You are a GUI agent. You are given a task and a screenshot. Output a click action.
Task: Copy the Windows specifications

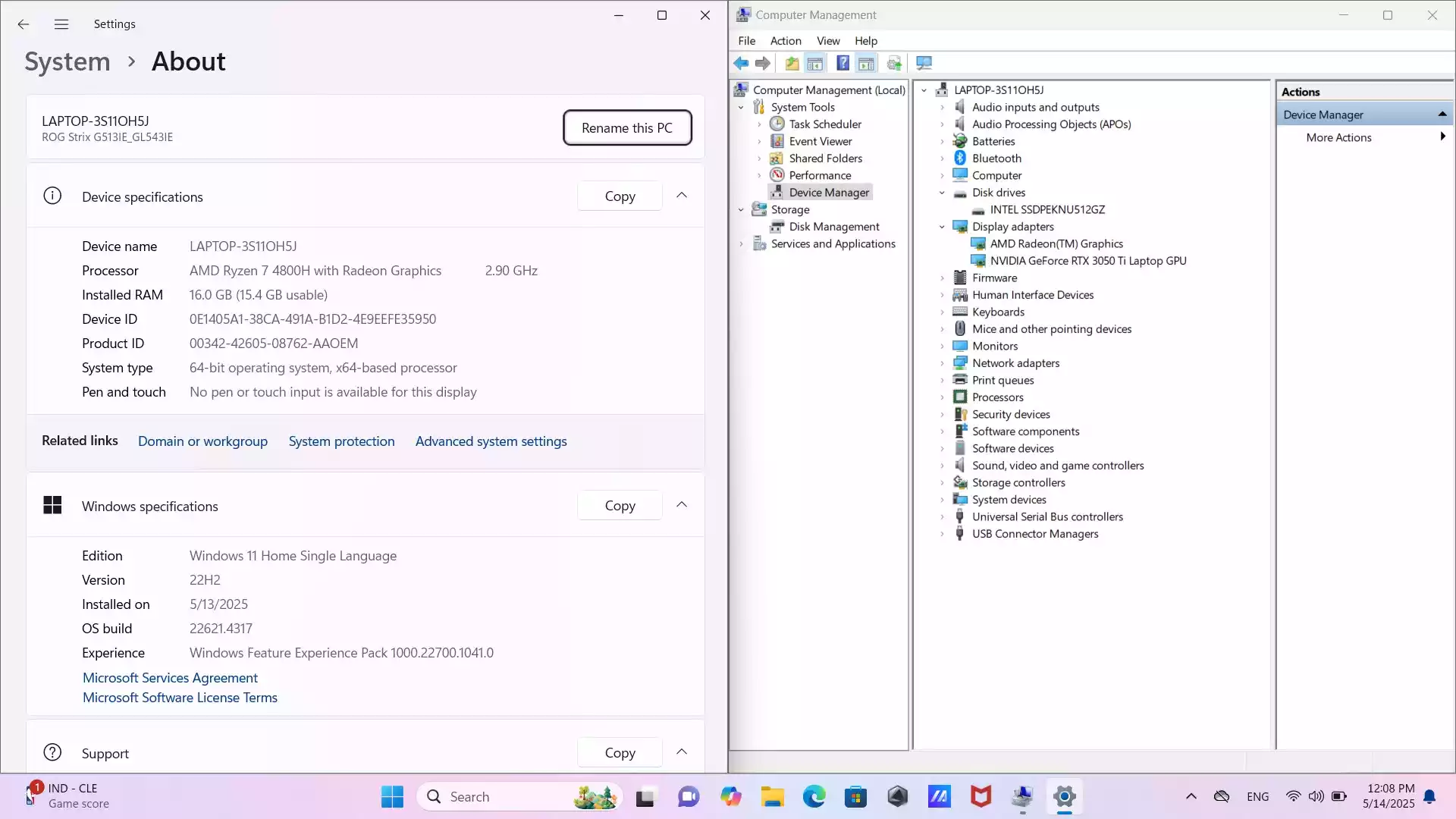point(620,506)
